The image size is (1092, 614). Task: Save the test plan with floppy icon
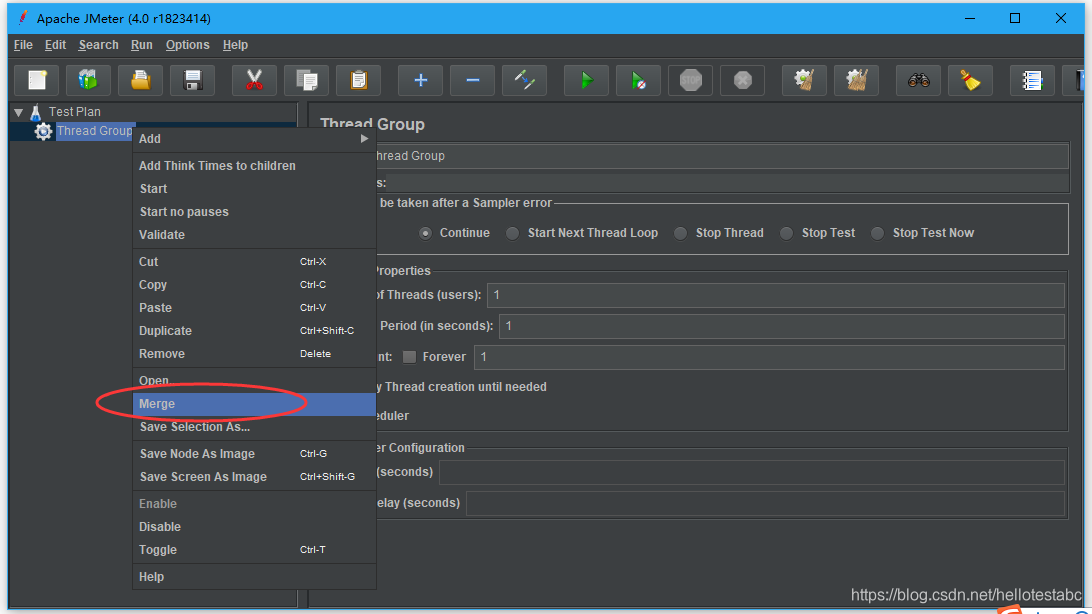coord(192,81)
